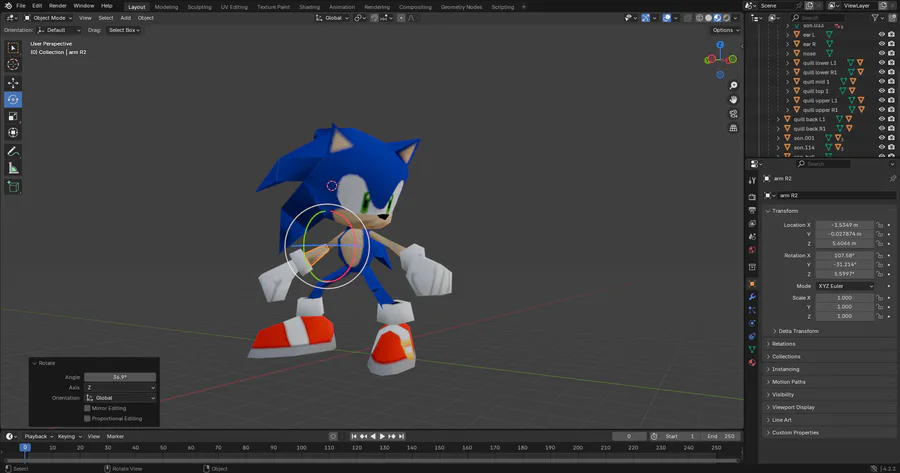Open the viewport Add menu
This screenshot has width=900, height=473.
point(125,18)
